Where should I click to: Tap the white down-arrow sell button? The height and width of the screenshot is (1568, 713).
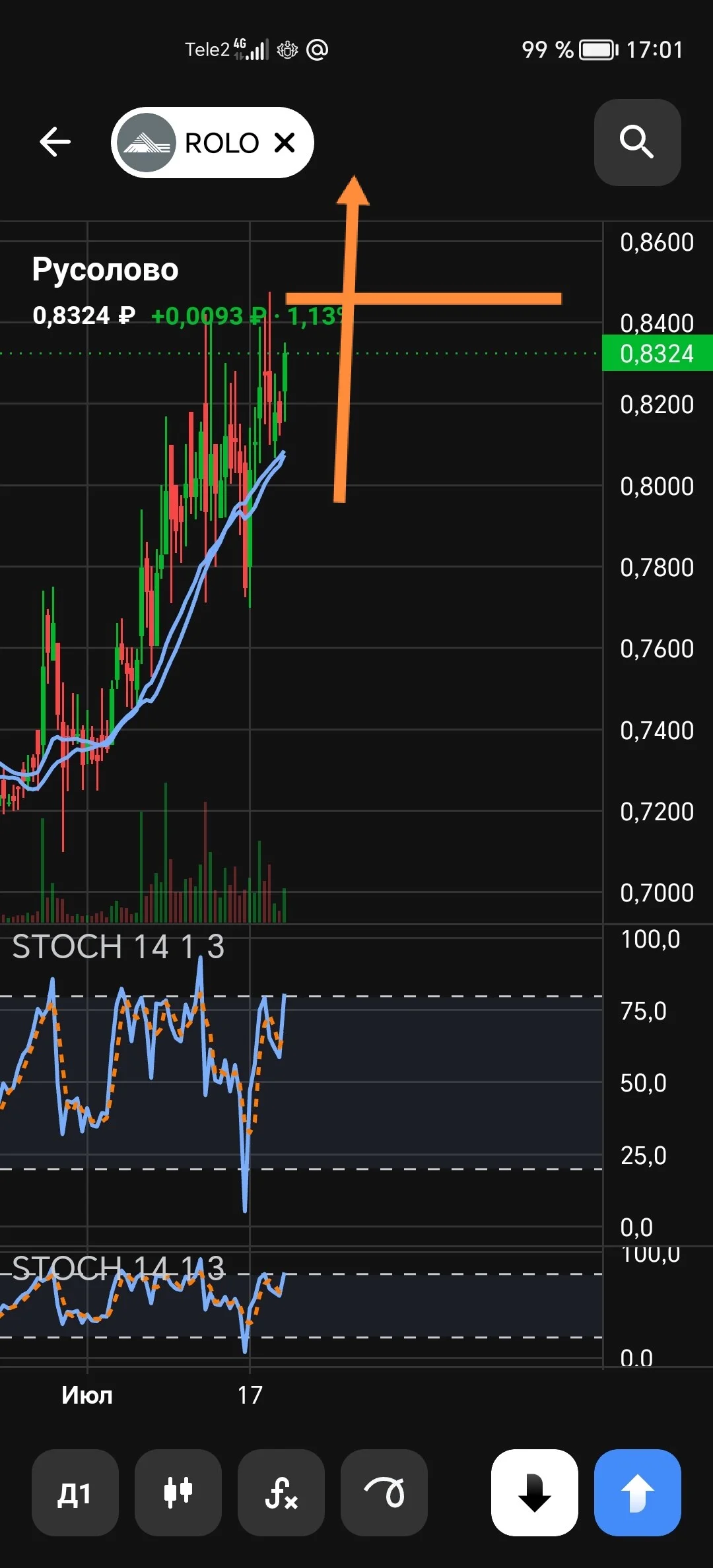[535, 1492]
